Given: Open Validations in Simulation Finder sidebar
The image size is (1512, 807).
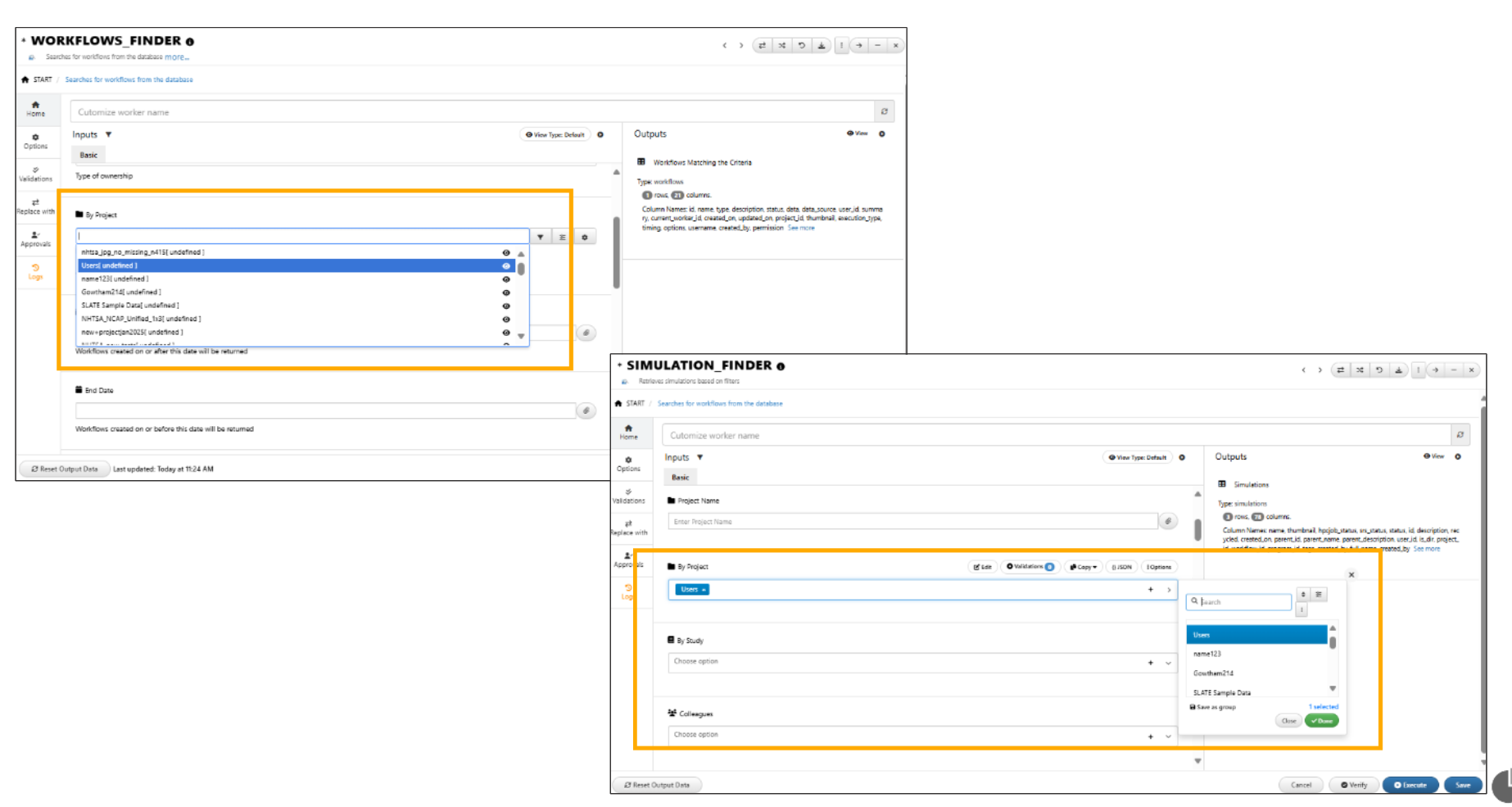Looking at the screenshot, I should (x=629, y=496).
